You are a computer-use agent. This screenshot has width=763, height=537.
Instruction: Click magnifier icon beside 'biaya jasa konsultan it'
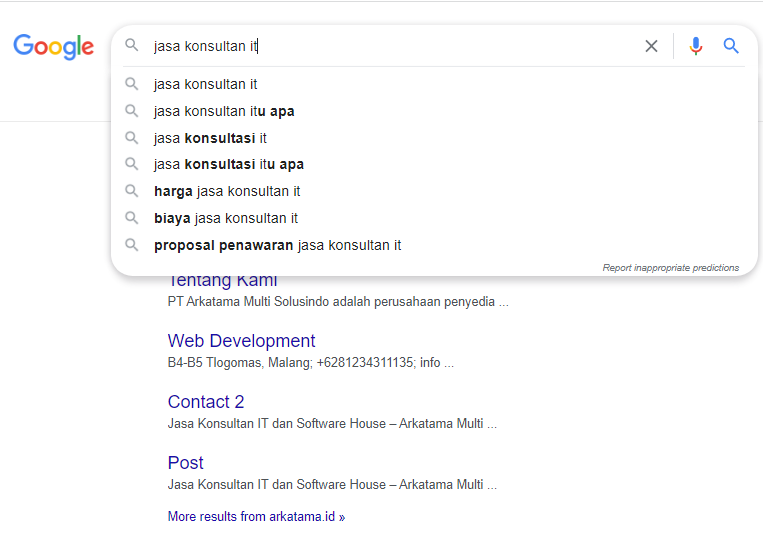(x=131, y=217)
